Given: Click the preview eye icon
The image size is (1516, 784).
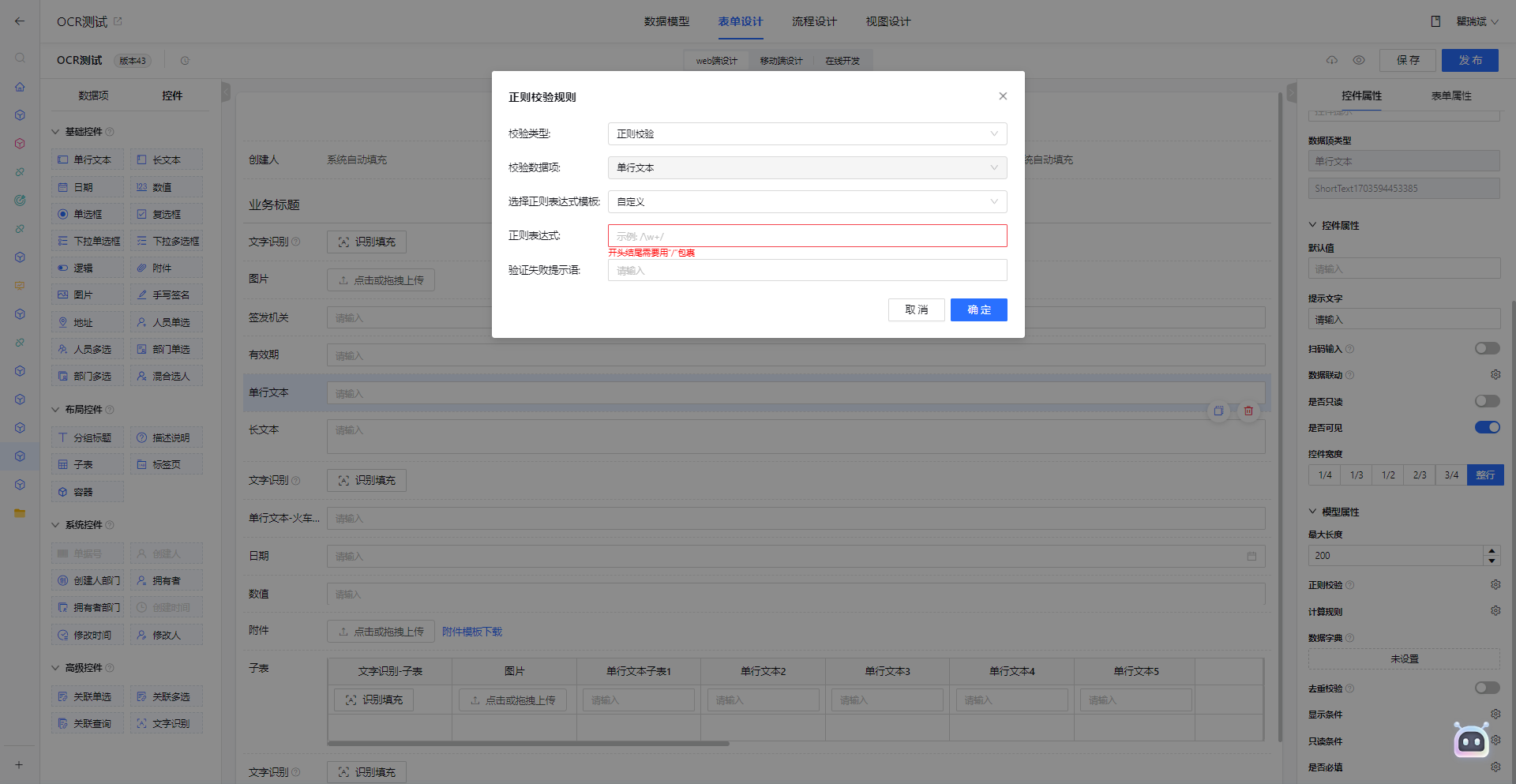Looking at the screenshot, I should (1359, 60).
